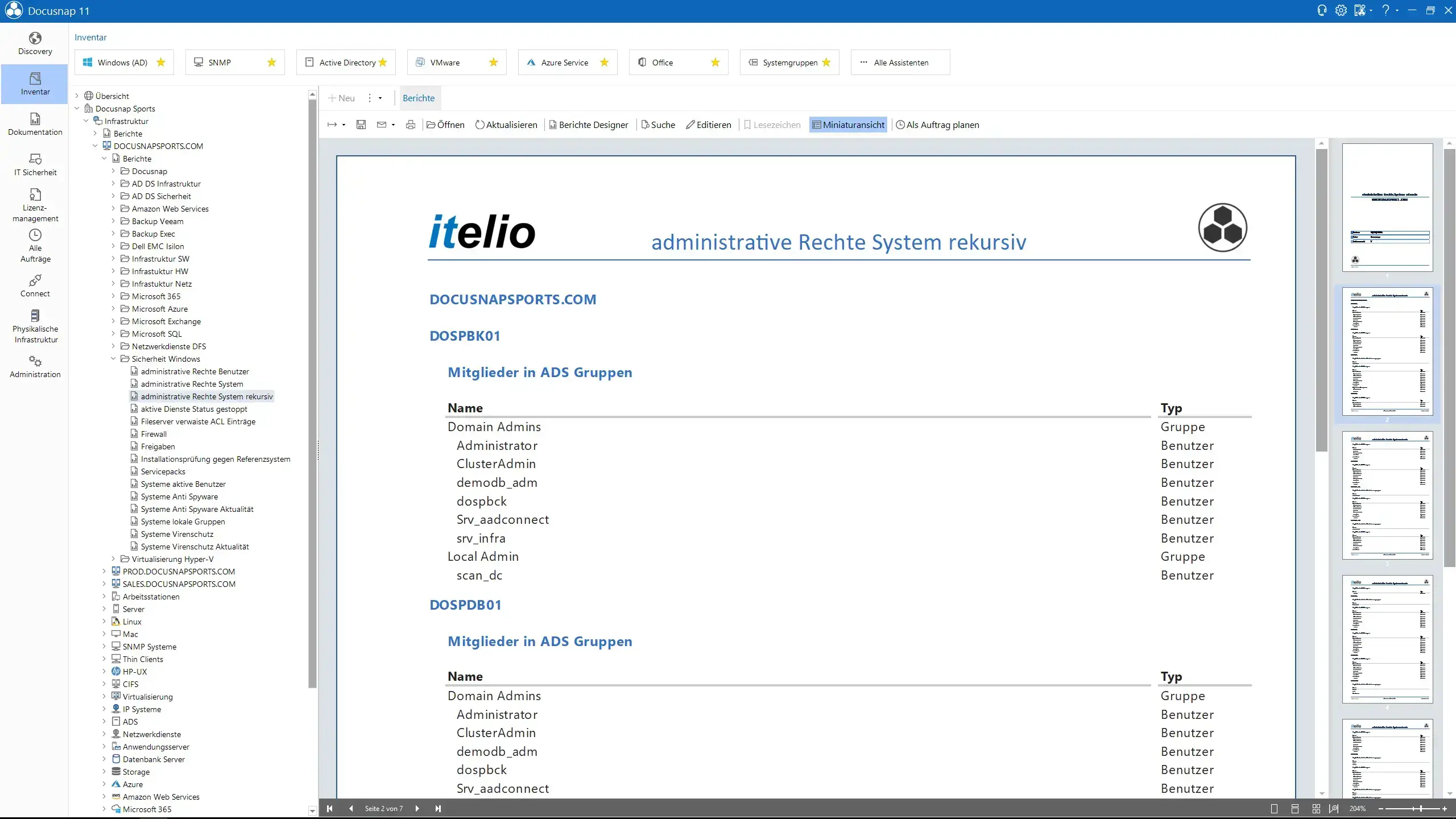This screenshot has height=819, width=1456.
Task: Switch to single page view icon
Action: pyautogui.click(x=1274, y=809)
